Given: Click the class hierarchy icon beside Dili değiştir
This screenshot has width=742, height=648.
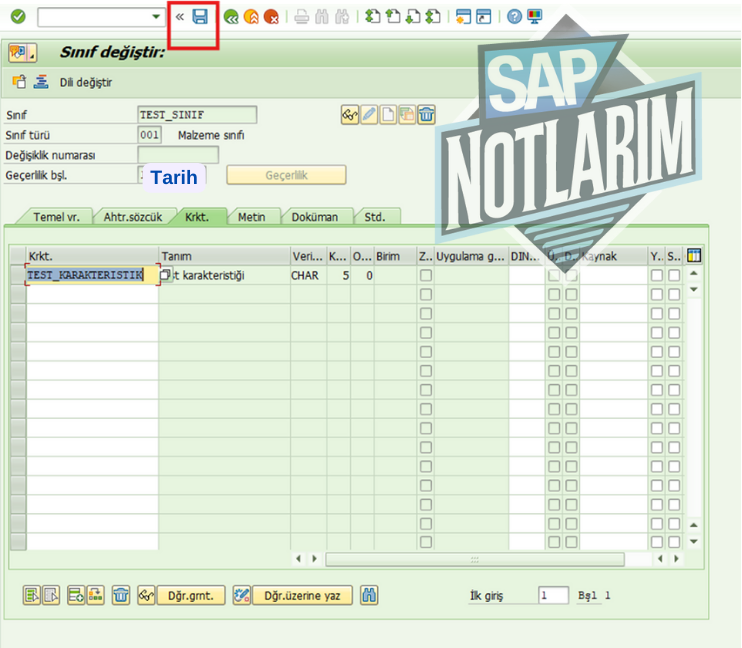Looking at the screenshot, I should (41, 82).
